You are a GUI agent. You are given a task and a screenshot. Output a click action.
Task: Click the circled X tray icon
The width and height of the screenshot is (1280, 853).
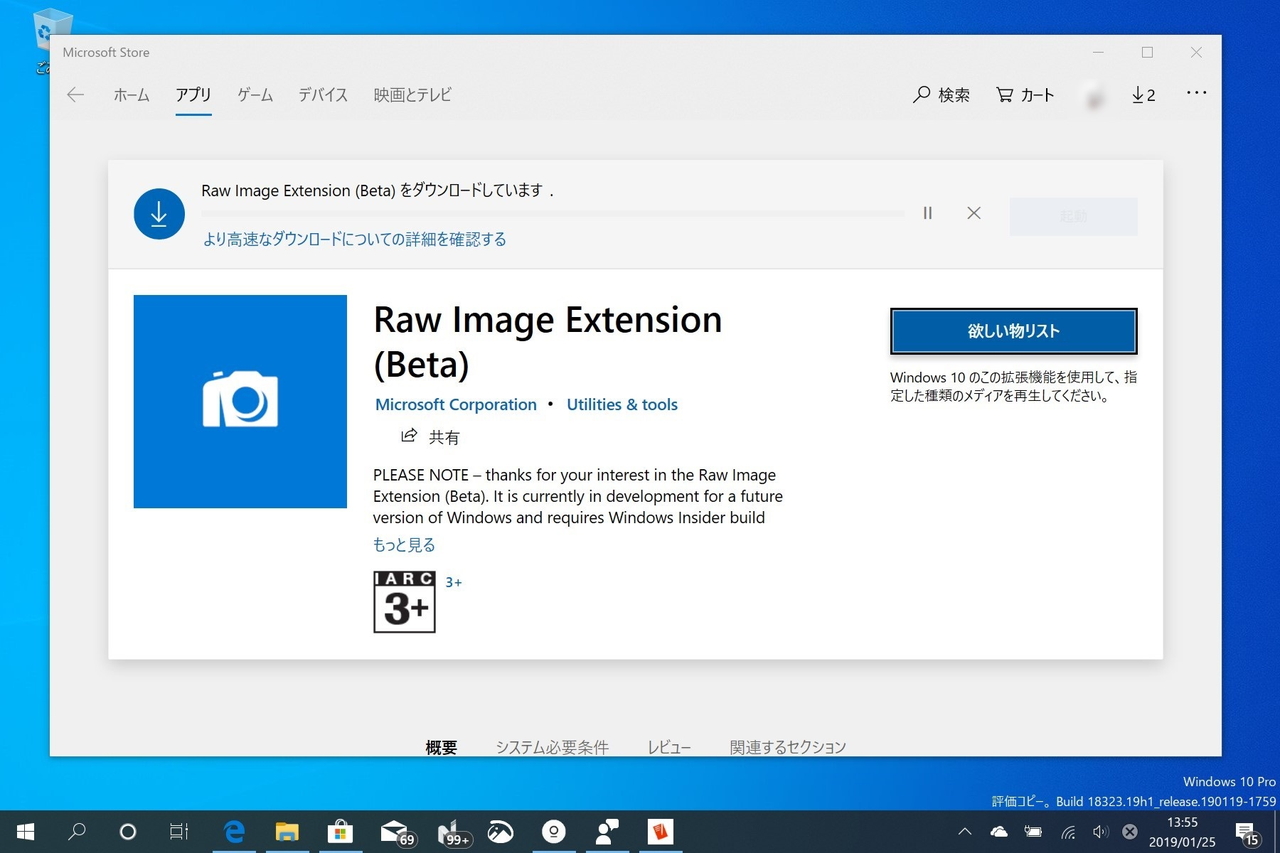pos(1130,832)
